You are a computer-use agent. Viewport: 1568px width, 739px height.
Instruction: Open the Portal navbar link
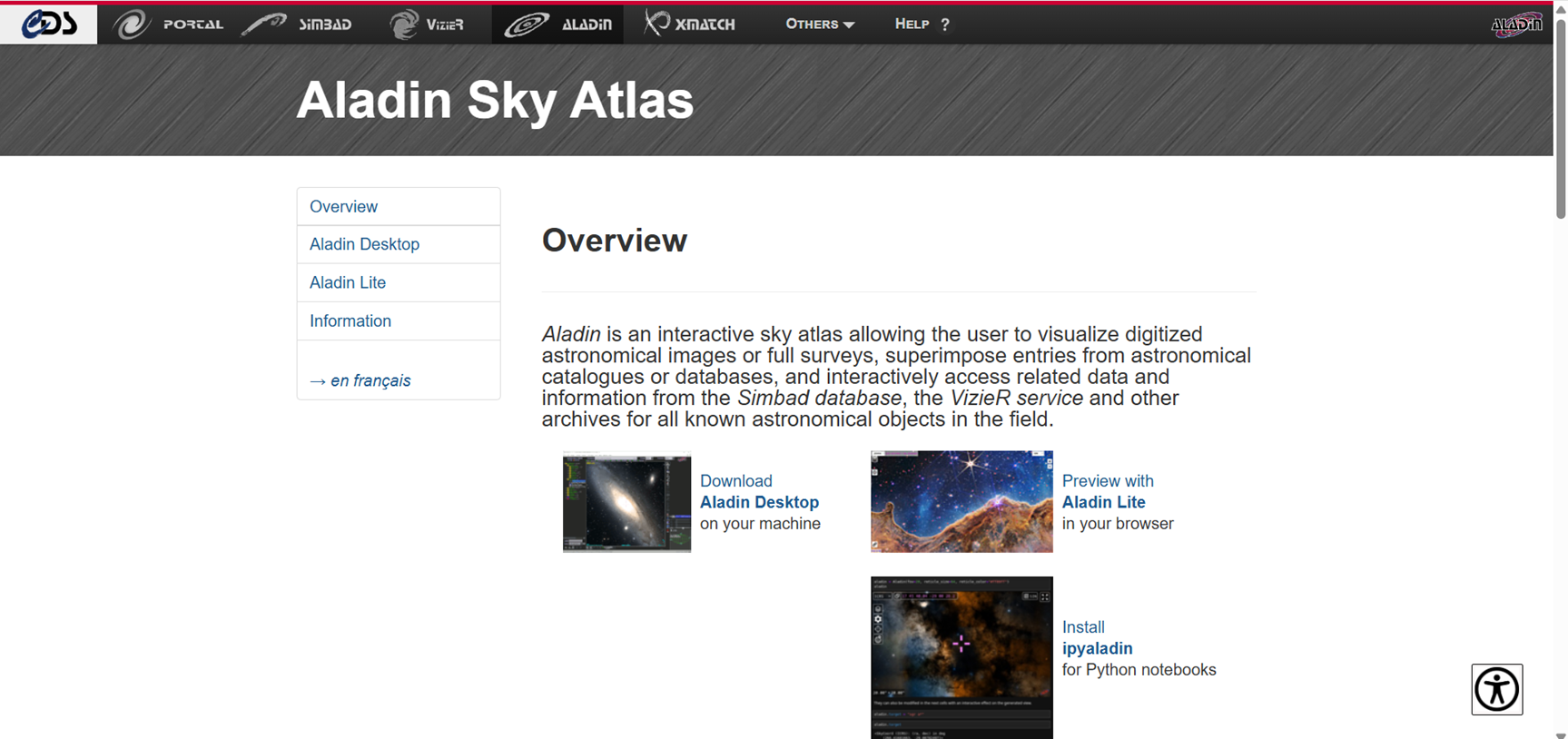192,25
